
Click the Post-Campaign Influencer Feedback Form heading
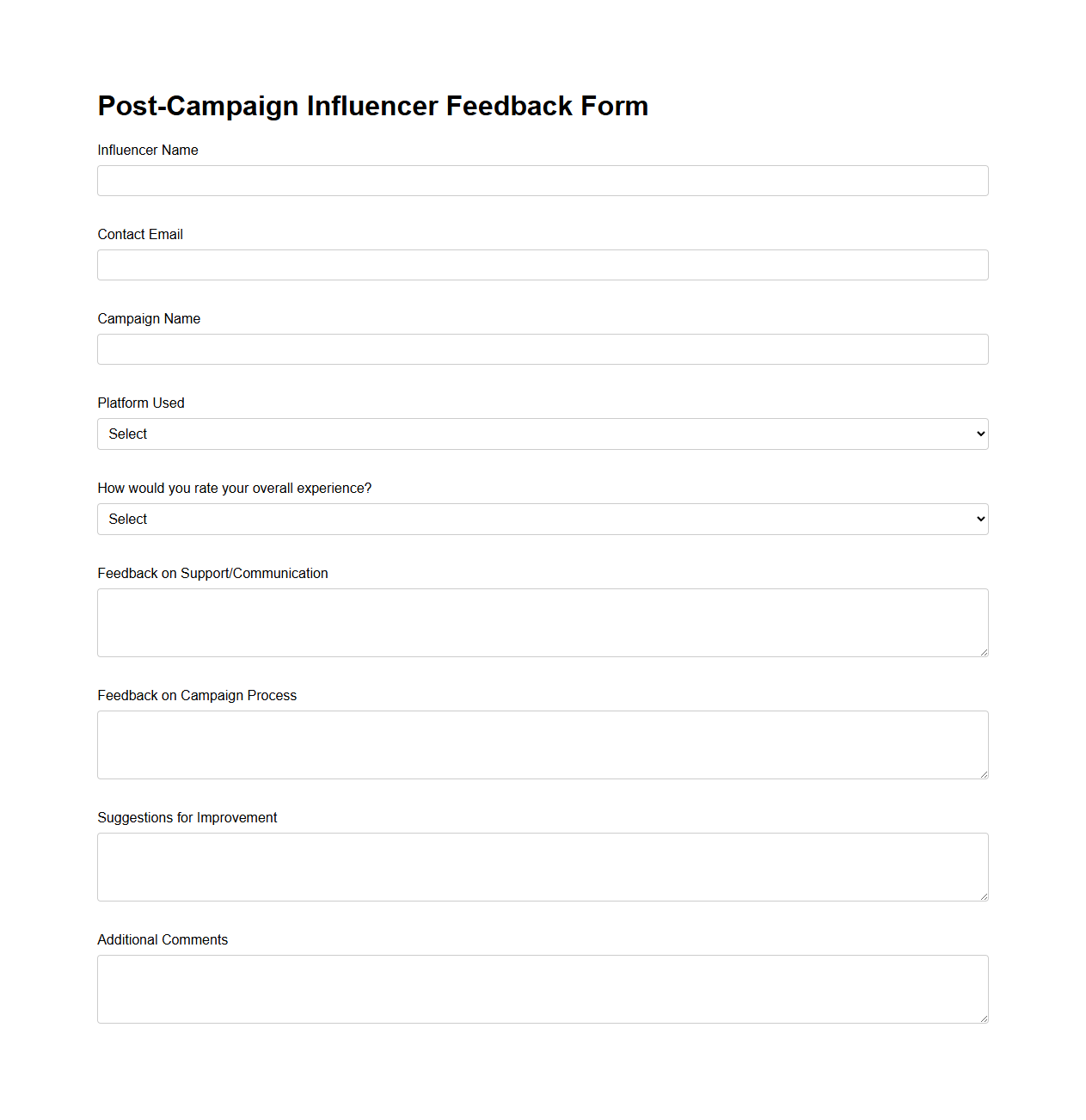tap(373, 106)
